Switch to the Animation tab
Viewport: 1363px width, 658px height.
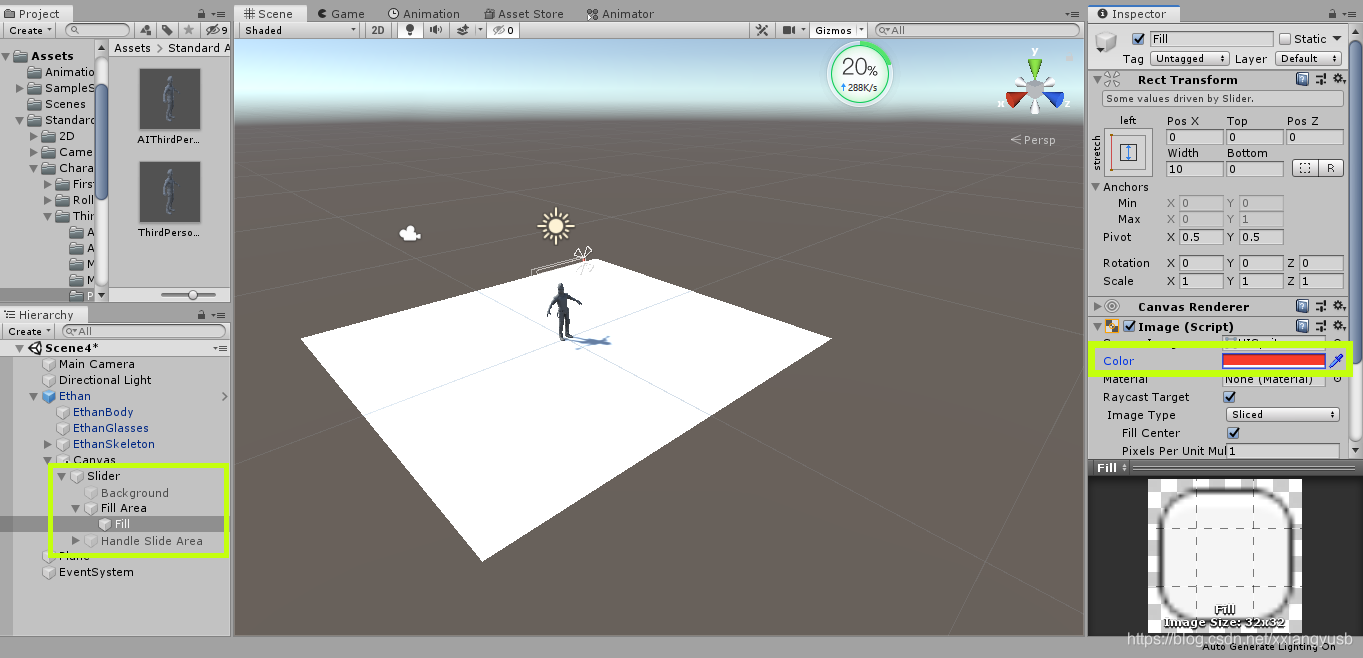pos(424,14)
